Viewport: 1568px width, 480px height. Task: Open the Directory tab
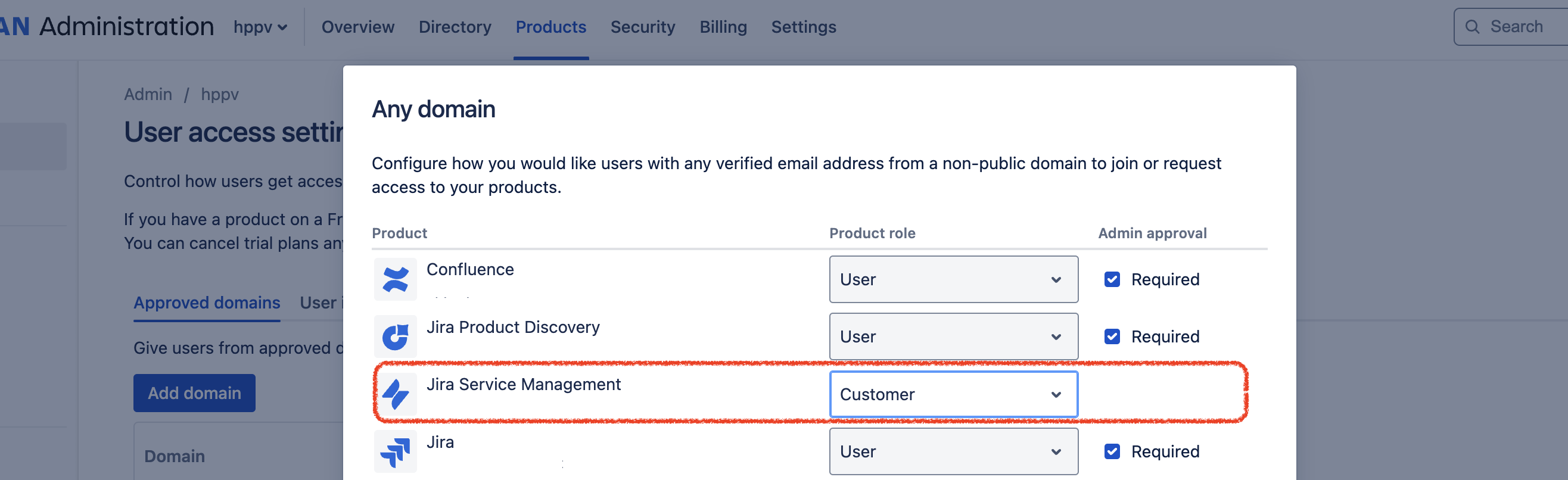pyautogui.click(x=455, y=27)
